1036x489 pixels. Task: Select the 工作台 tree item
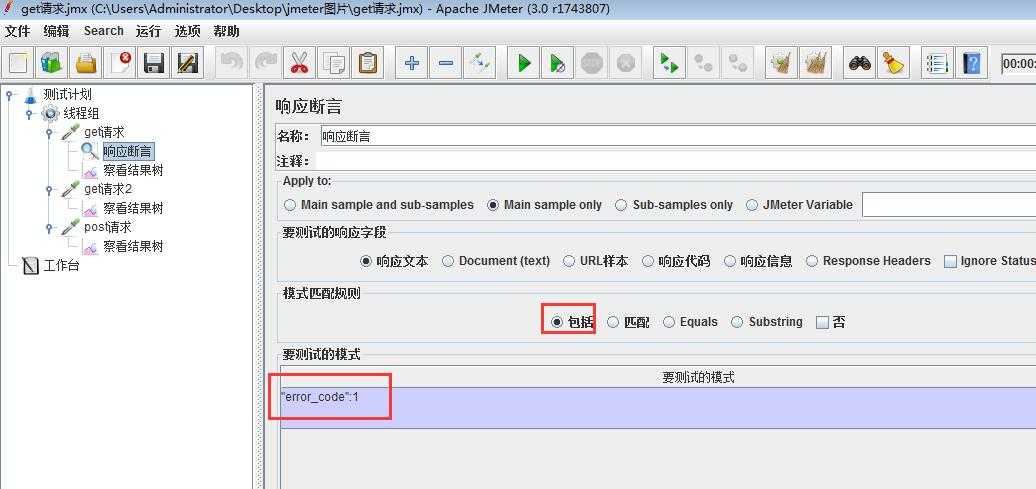coord(61,266)
